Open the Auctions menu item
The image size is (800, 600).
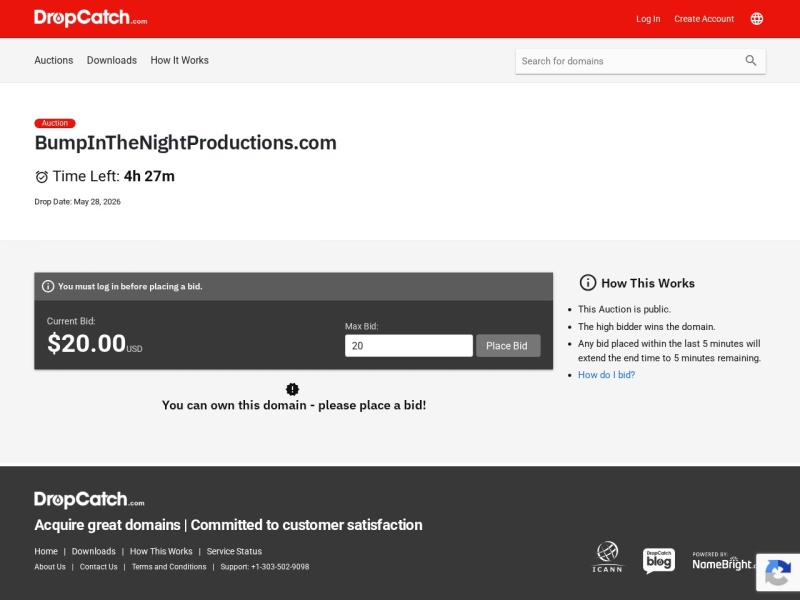click(x=54, y=60)
